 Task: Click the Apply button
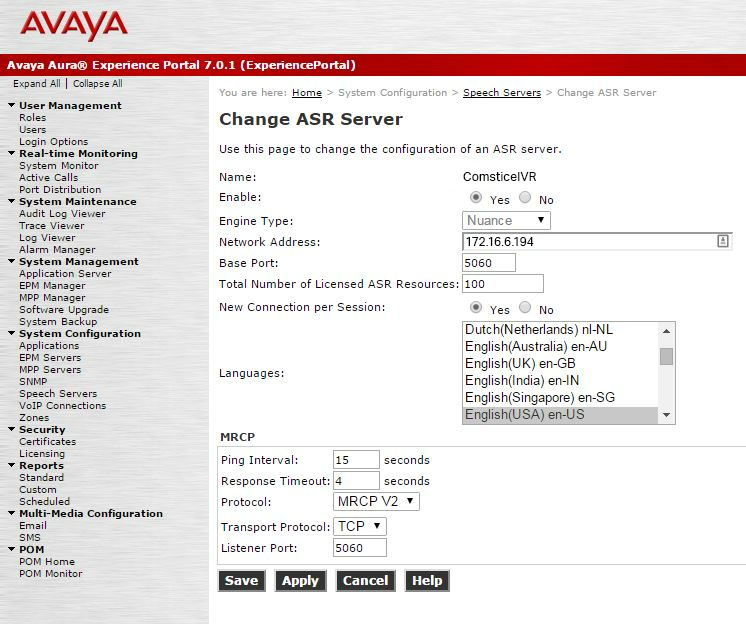pyautogui.click(x=300, y=581)
